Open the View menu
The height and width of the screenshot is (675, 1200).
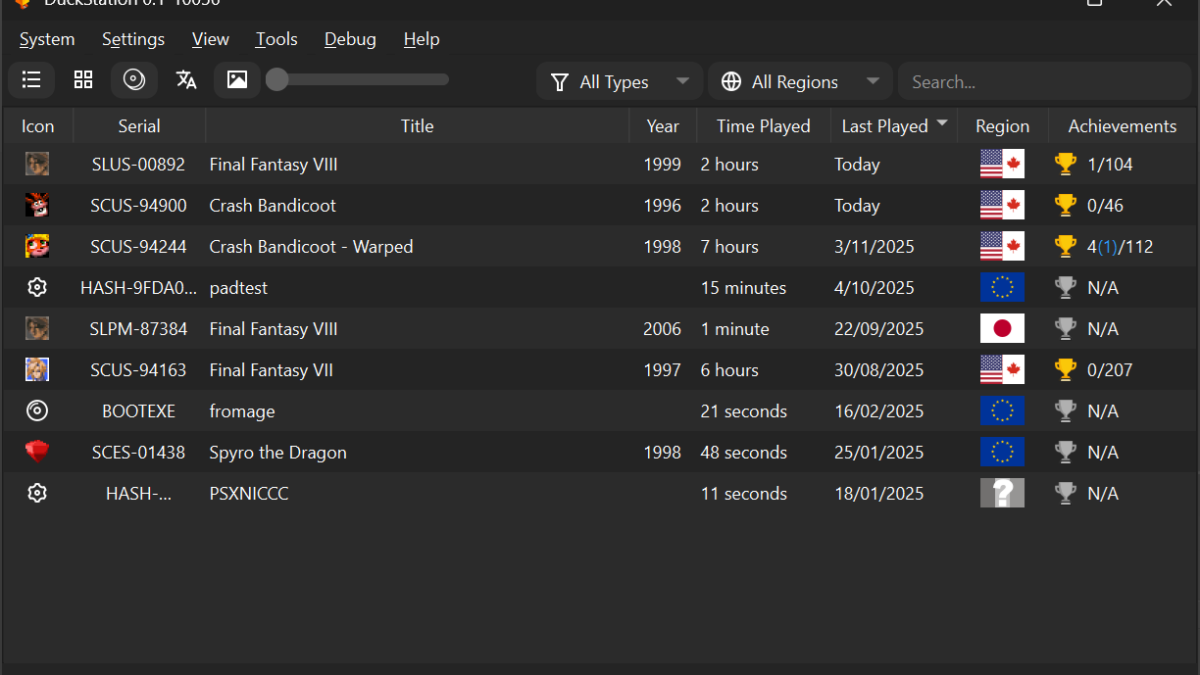tap(210, 39)
